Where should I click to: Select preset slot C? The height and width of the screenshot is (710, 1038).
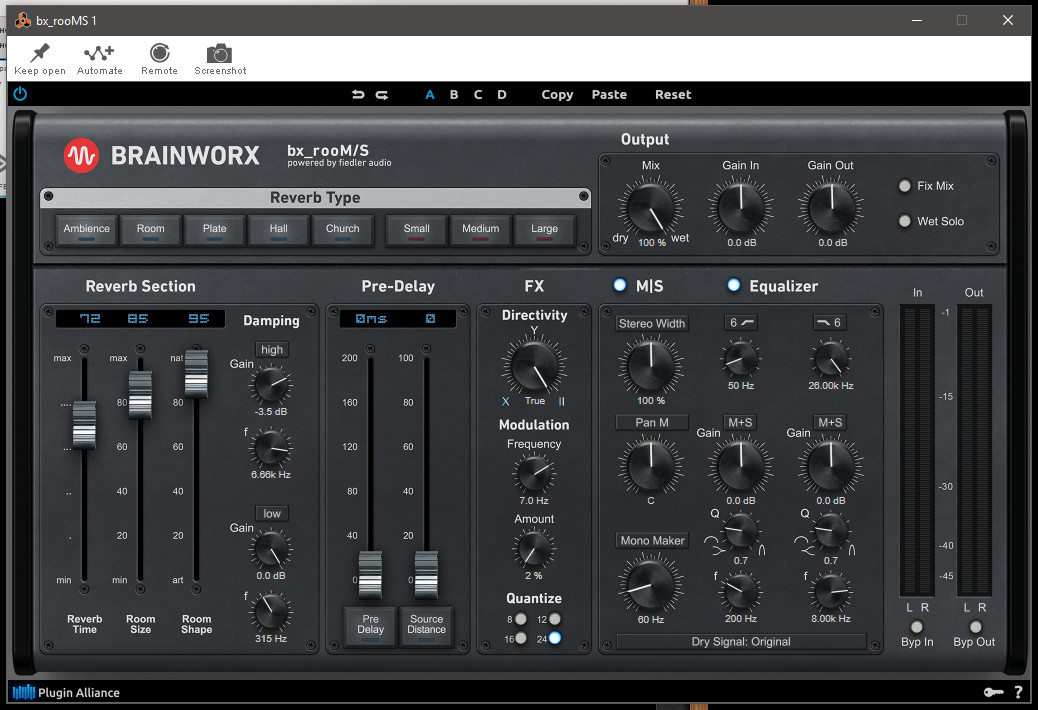pyautogui.click(x=478, y=95)
